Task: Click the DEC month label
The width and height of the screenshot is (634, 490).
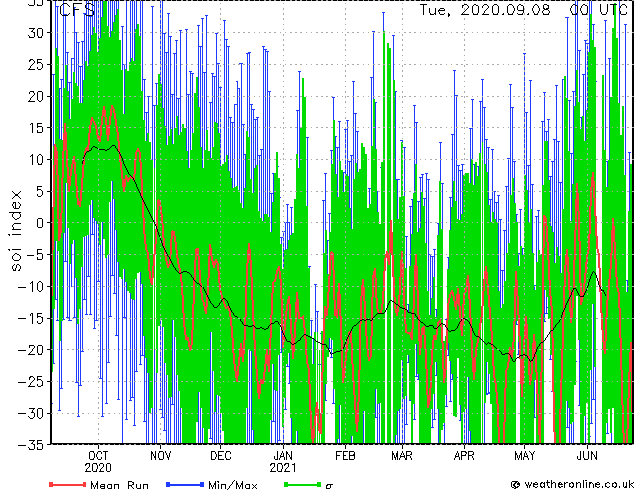Action: click(221, 456)
